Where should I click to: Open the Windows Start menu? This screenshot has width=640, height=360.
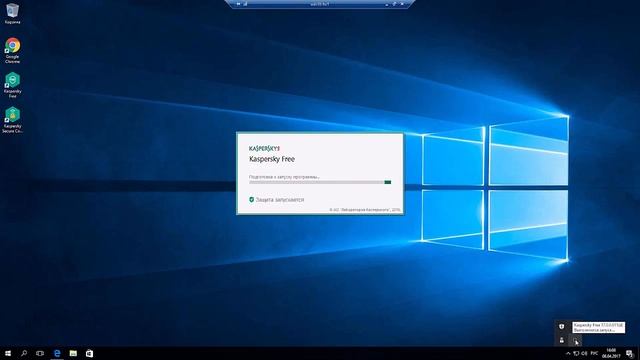pyautogui.click(x=8, y=353)
